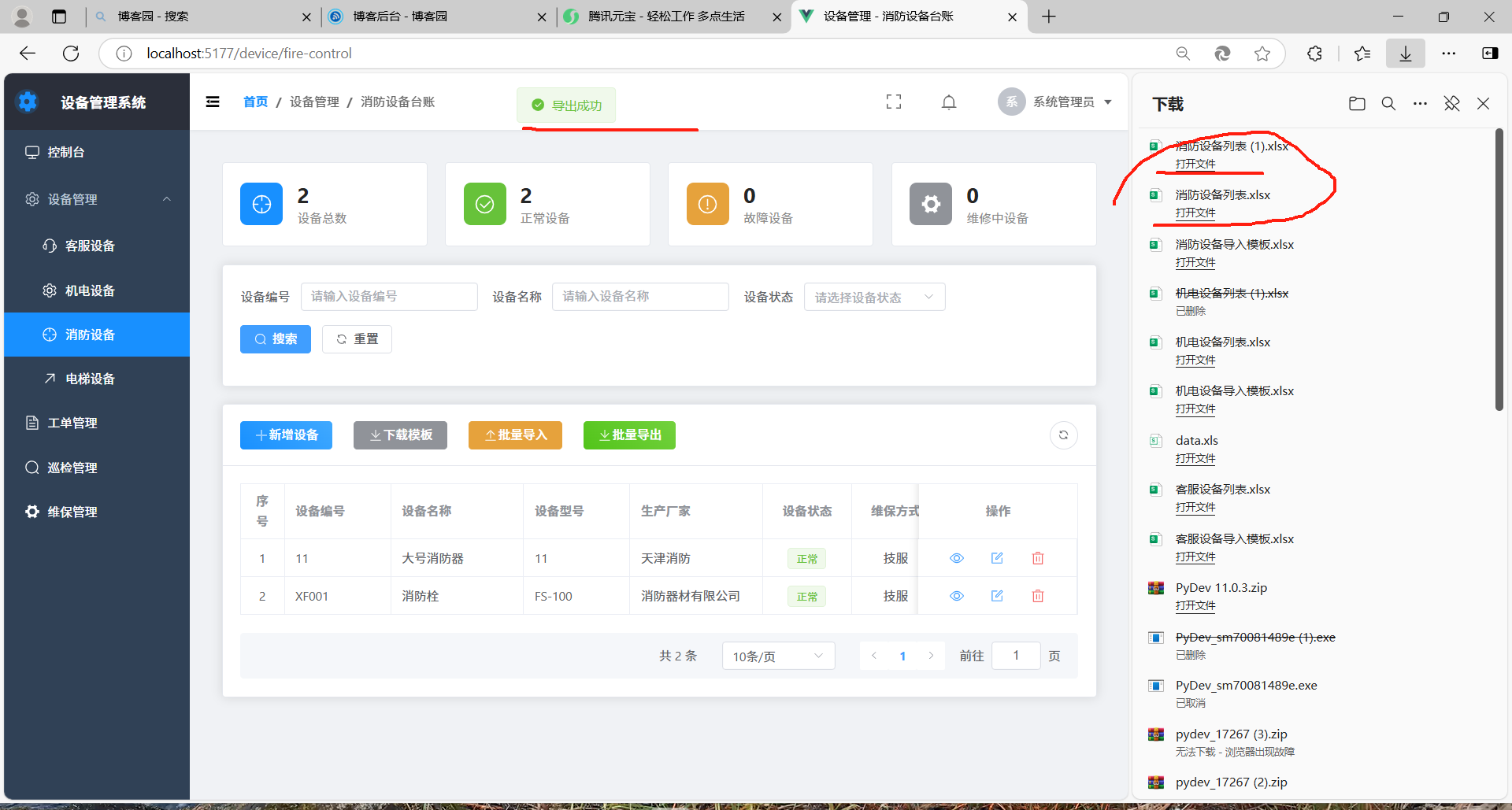Viewport: 1512px width, 810px height.
Task: Reload the current page
Action: pos(71,54)
